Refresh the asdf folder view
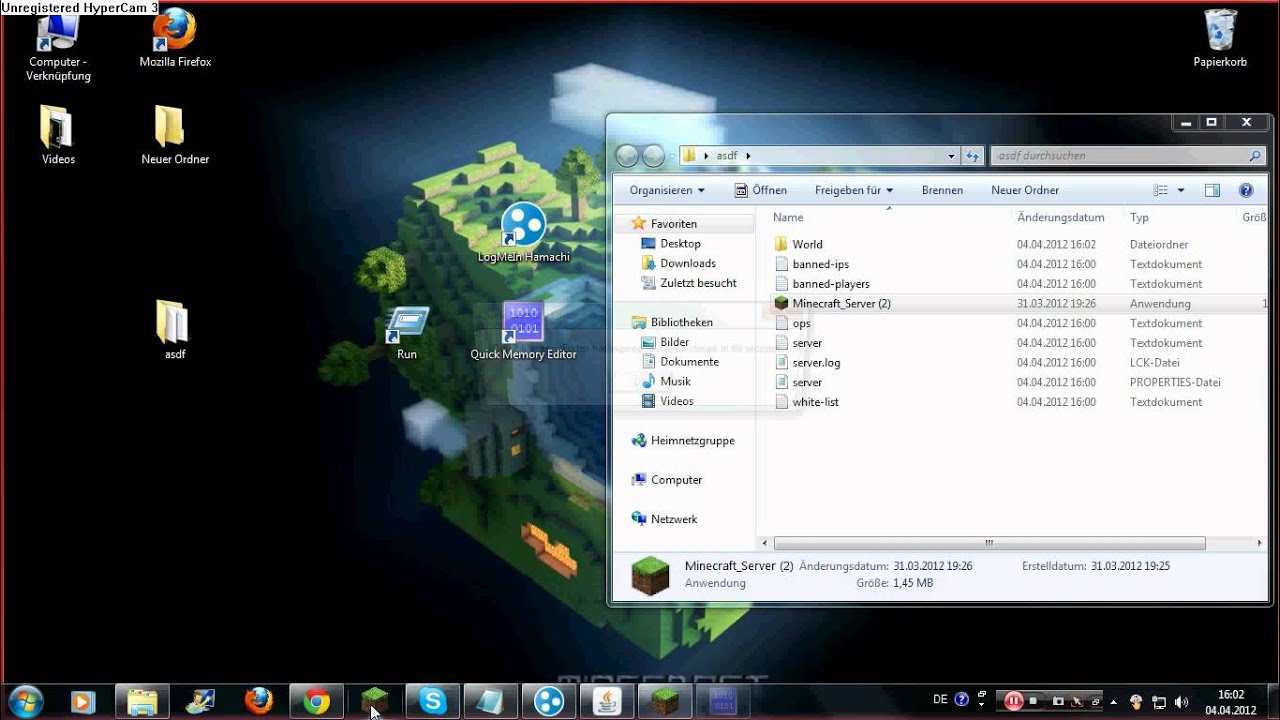This screenshot has width=1280, height=720. [x=972, y=156]
